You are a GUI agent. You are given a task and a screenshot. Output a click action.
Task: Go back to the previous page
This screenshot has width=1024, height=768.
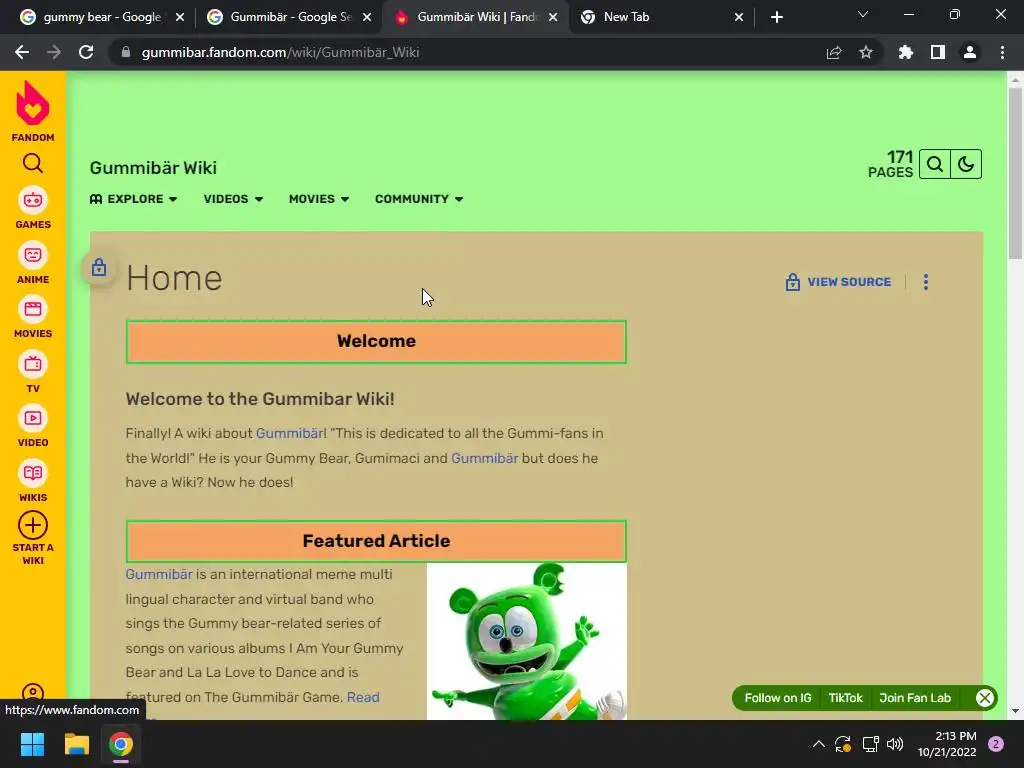pyautogui.click(x=22, y=52)
